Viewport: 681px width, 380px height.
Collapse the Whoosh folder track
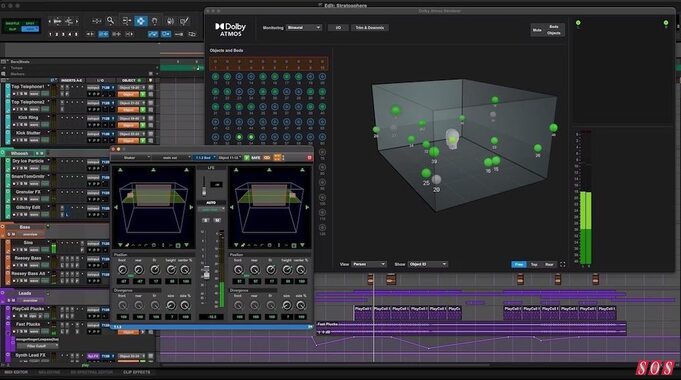[x=3, y=153]
